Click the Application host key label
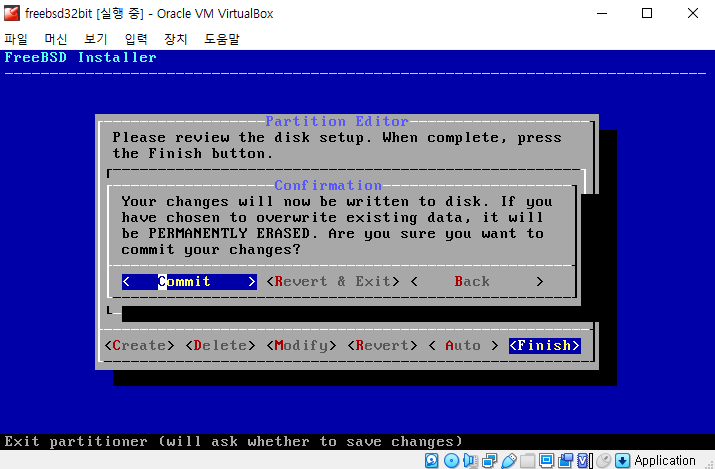The width and height of the screenshot is (715, 469). (x=665, y=460)
